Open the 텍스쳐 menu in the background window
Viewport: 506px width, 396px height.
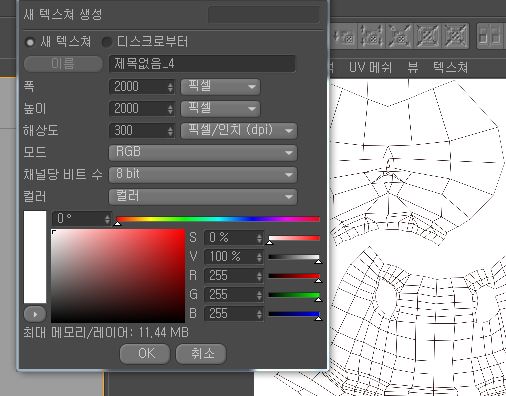pos(450,68)
